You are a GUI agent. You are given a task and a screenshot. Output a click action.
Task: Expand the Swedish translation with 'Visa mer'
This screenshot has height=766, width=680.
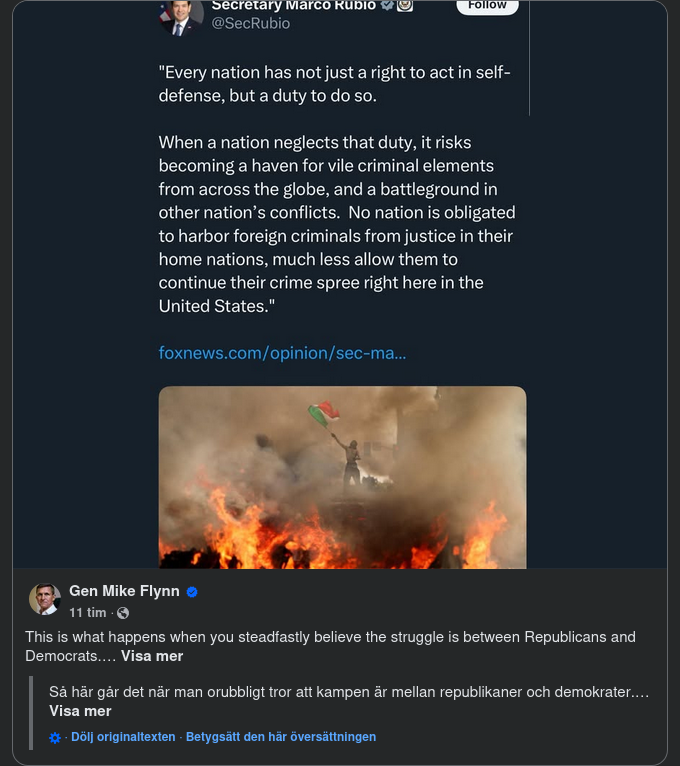(x=80, y=711)
